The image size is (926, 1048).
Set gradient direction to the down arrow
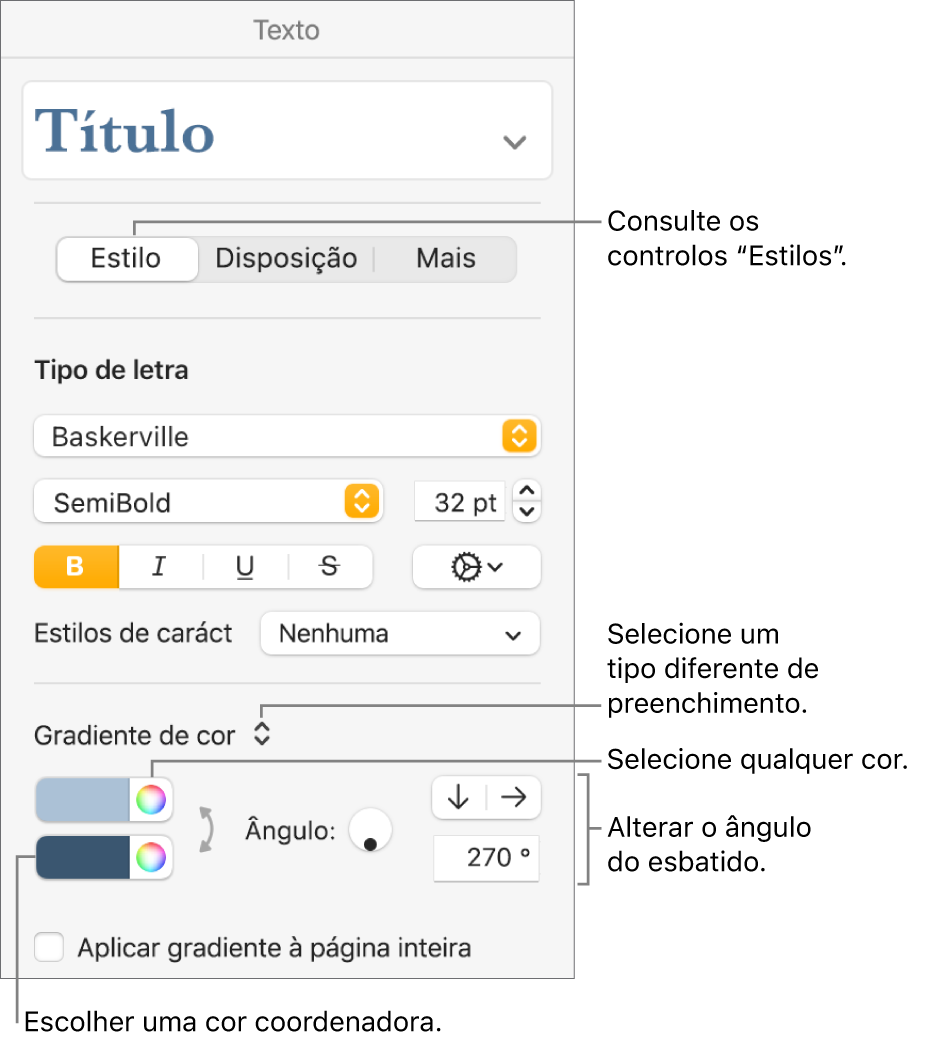459,797
